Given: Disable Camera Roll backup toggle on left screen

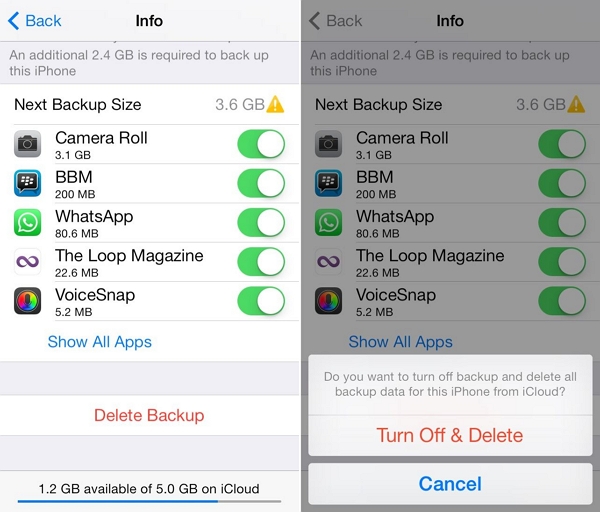Looking at the screenshot, I should pyautogui.click(x=261, y=144).
